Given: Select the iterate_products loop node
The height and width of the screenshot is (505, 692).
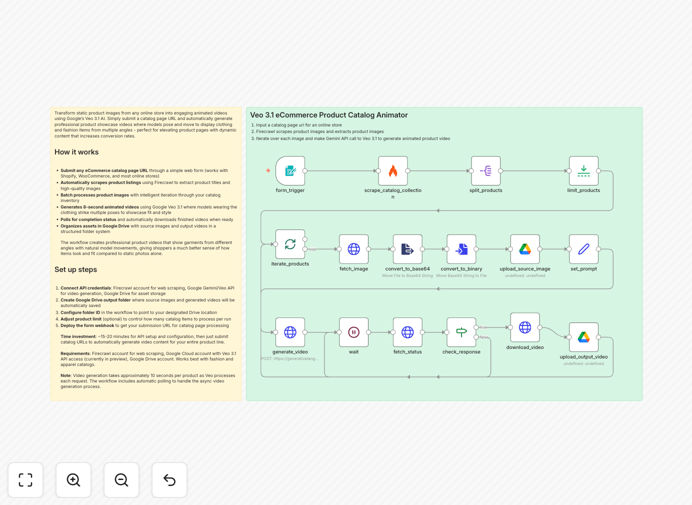Looking at the screenshot, I should [290, 244].
